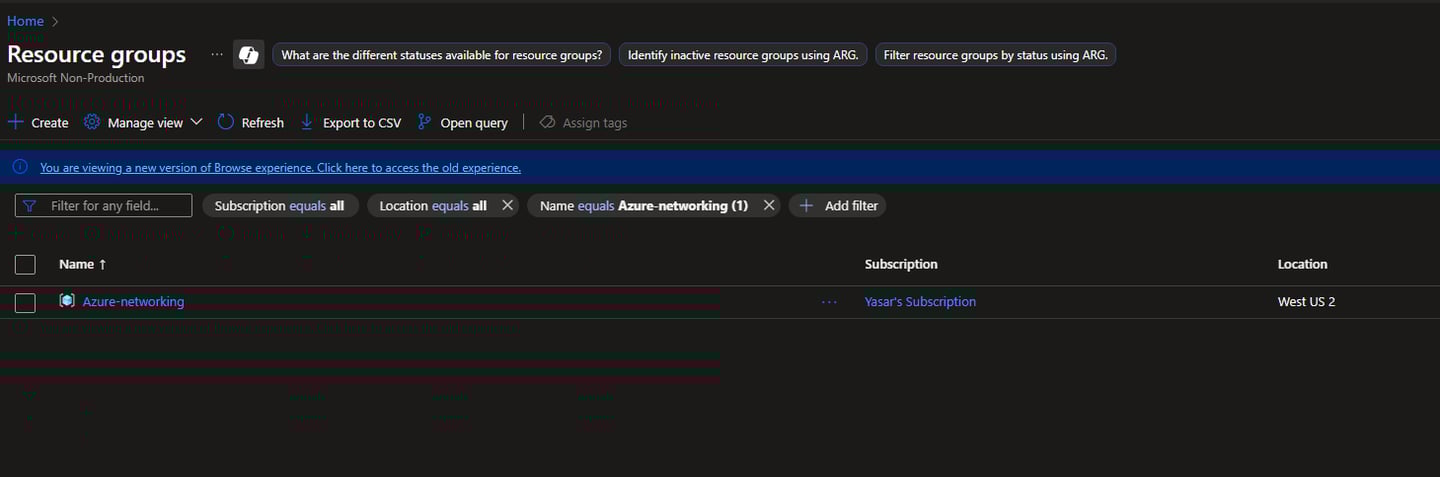Refresh the resource groups list
Viewport: 1440px width, 477px height.
(251, 123)
